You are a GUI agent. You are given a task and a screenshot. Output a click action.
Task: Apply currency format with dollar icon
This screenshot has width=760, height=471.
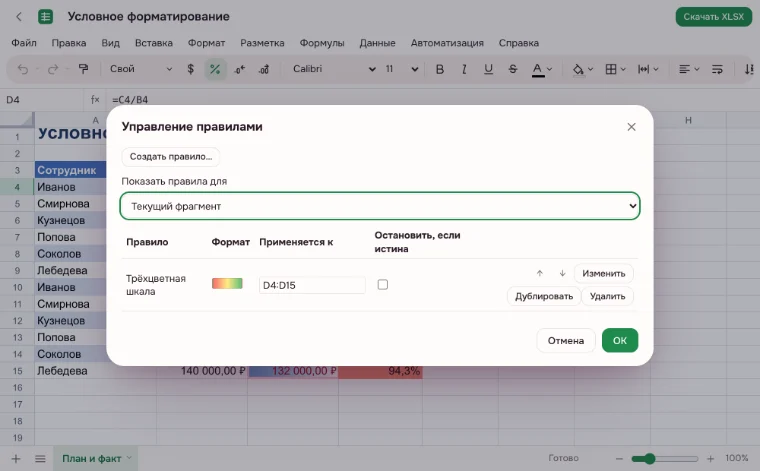190,69
